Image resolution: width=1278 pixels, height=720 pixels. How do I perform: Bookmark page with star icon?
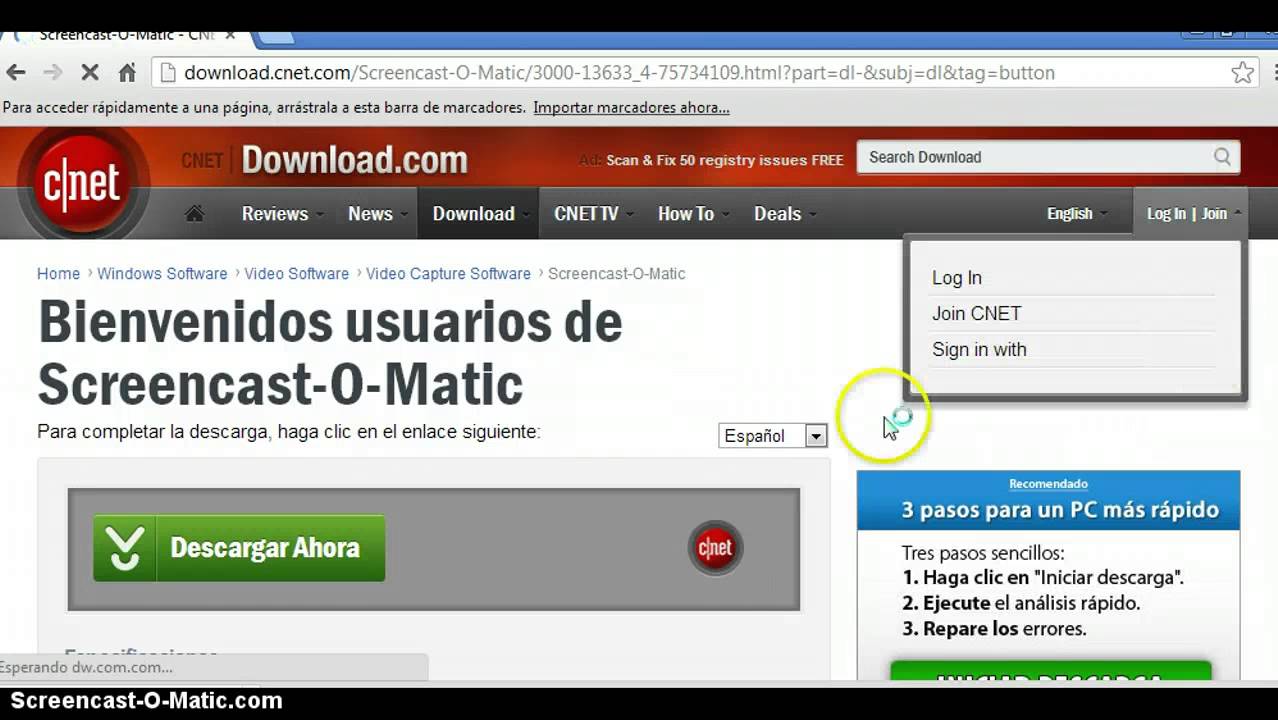click(x=1242, y=72)
